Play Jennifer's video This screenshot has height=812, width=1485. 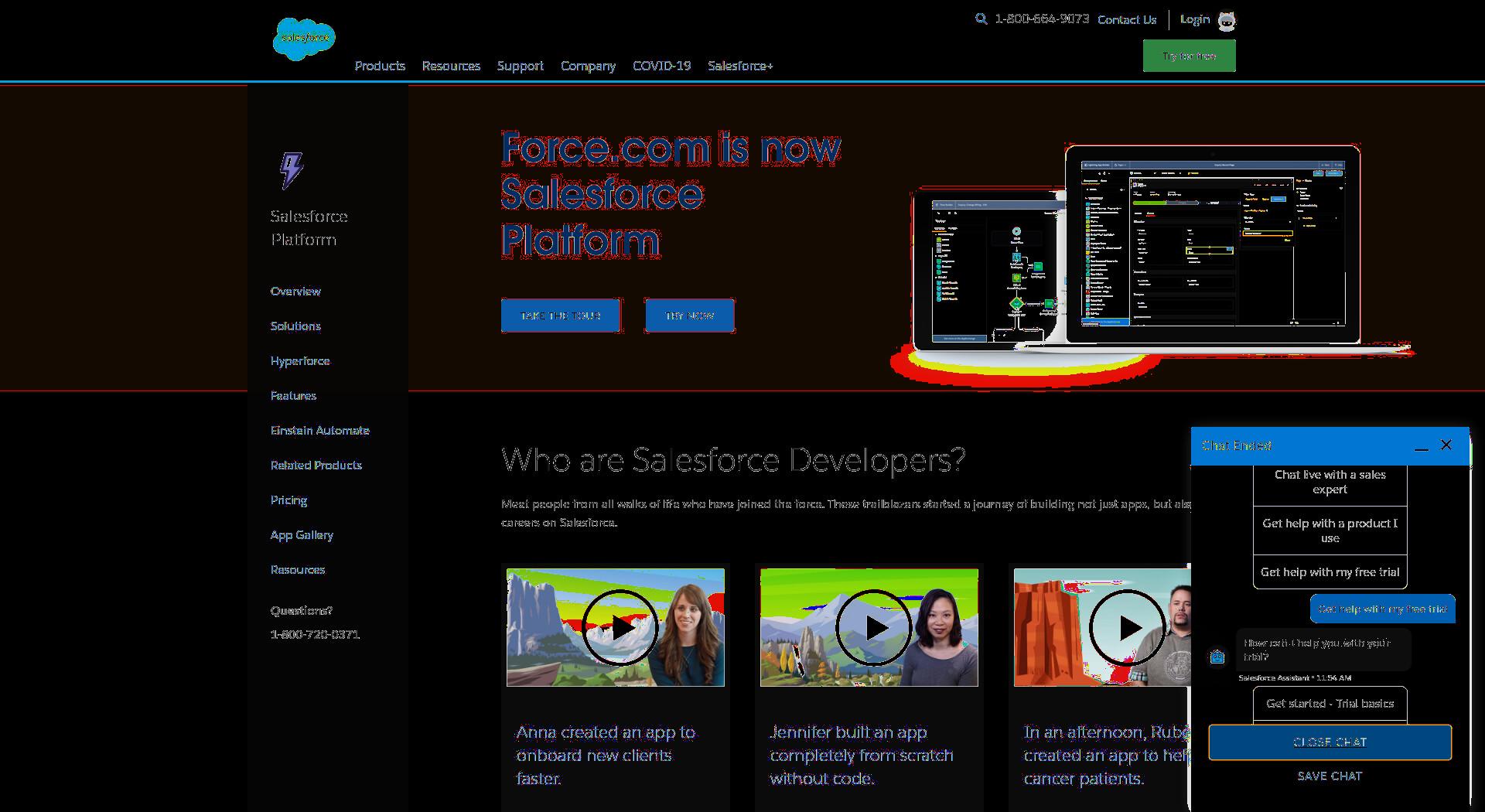(873, 627)
